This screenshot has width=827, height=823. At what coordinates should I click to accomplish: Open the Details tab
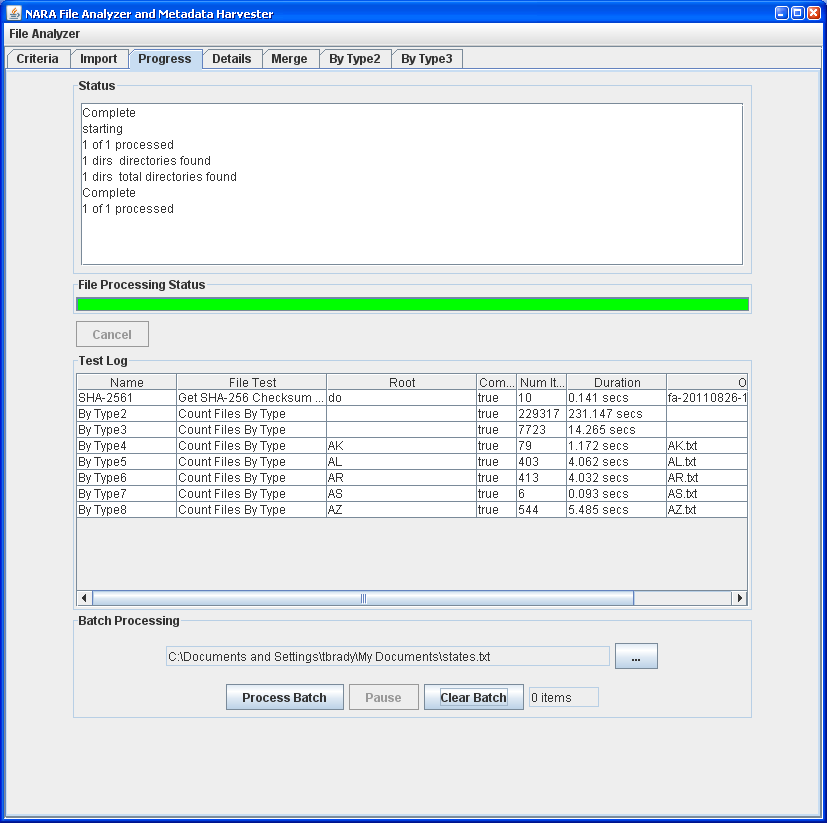coord(232,58)
